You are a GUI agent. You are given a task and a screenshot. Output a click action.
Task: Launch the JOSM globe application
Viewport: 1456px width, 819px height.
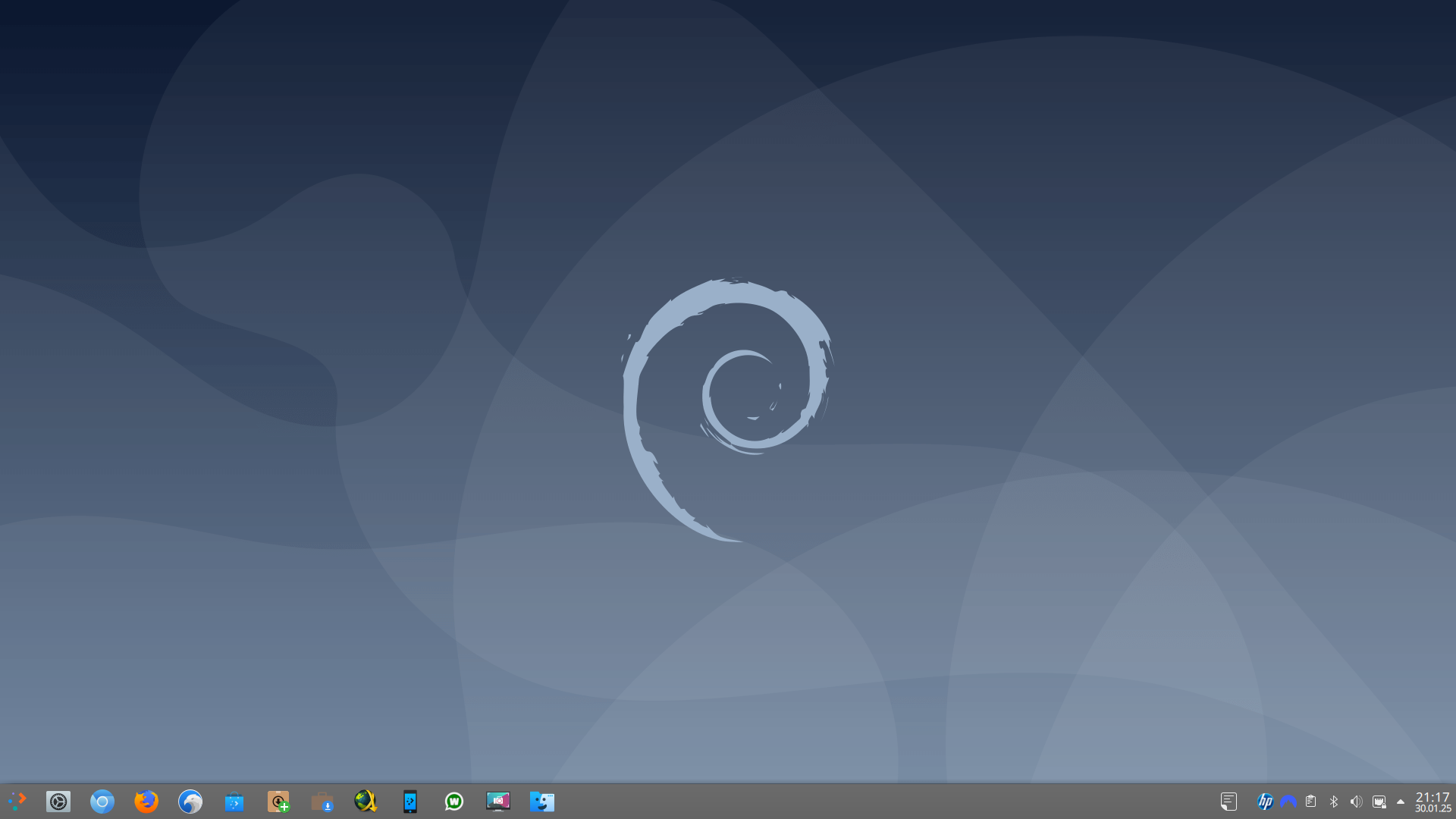tap(366, 802)
